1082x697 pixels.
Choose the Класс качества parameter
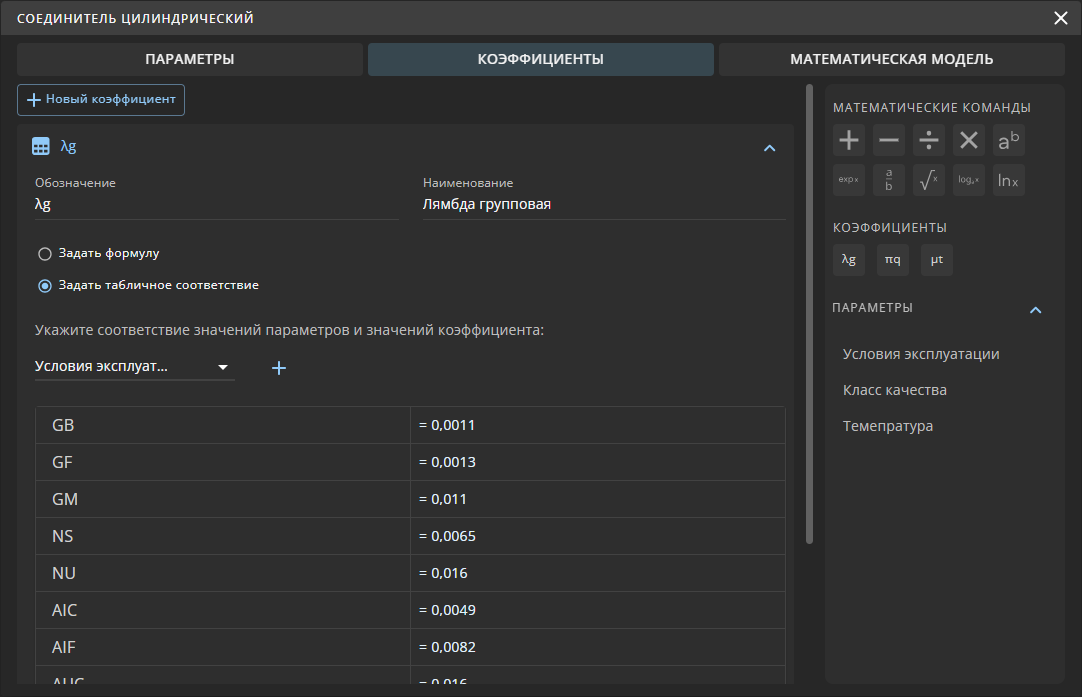pos(894,390)
